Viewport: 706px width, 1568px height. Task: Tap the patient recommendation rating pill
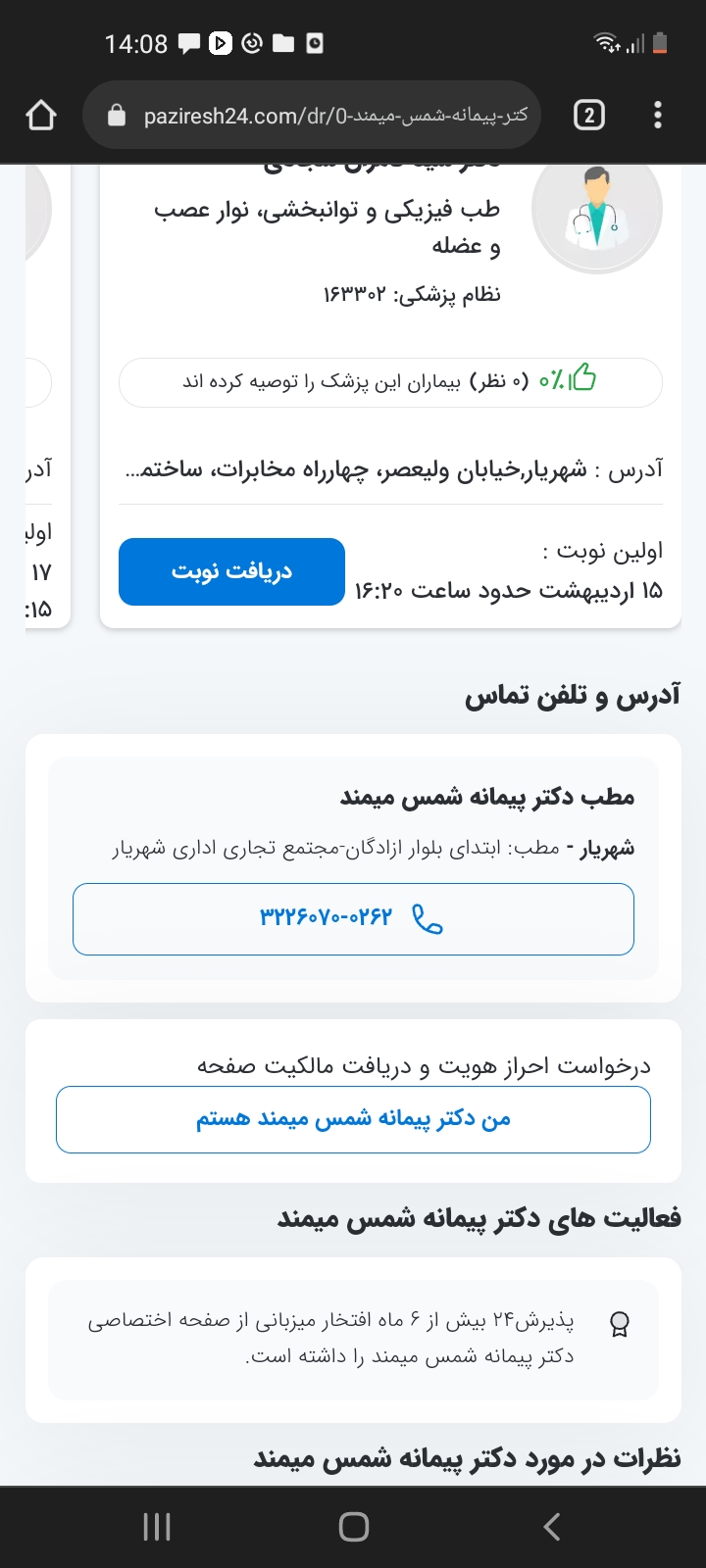point(390,381)
